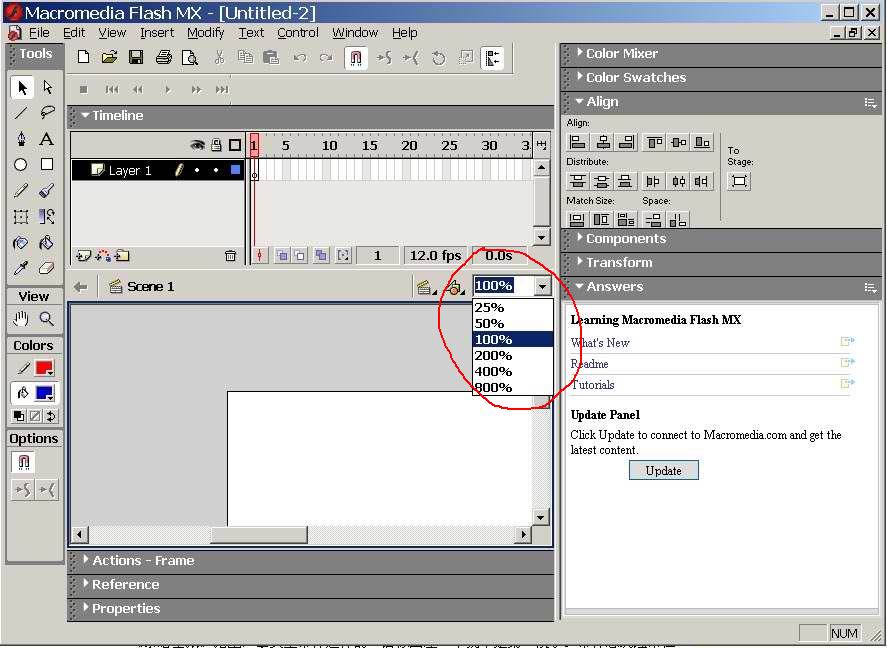Collapse the Timeline panel
Viewport: 887px width, 648px height.
pyautogui.click(x=85, y=115)
